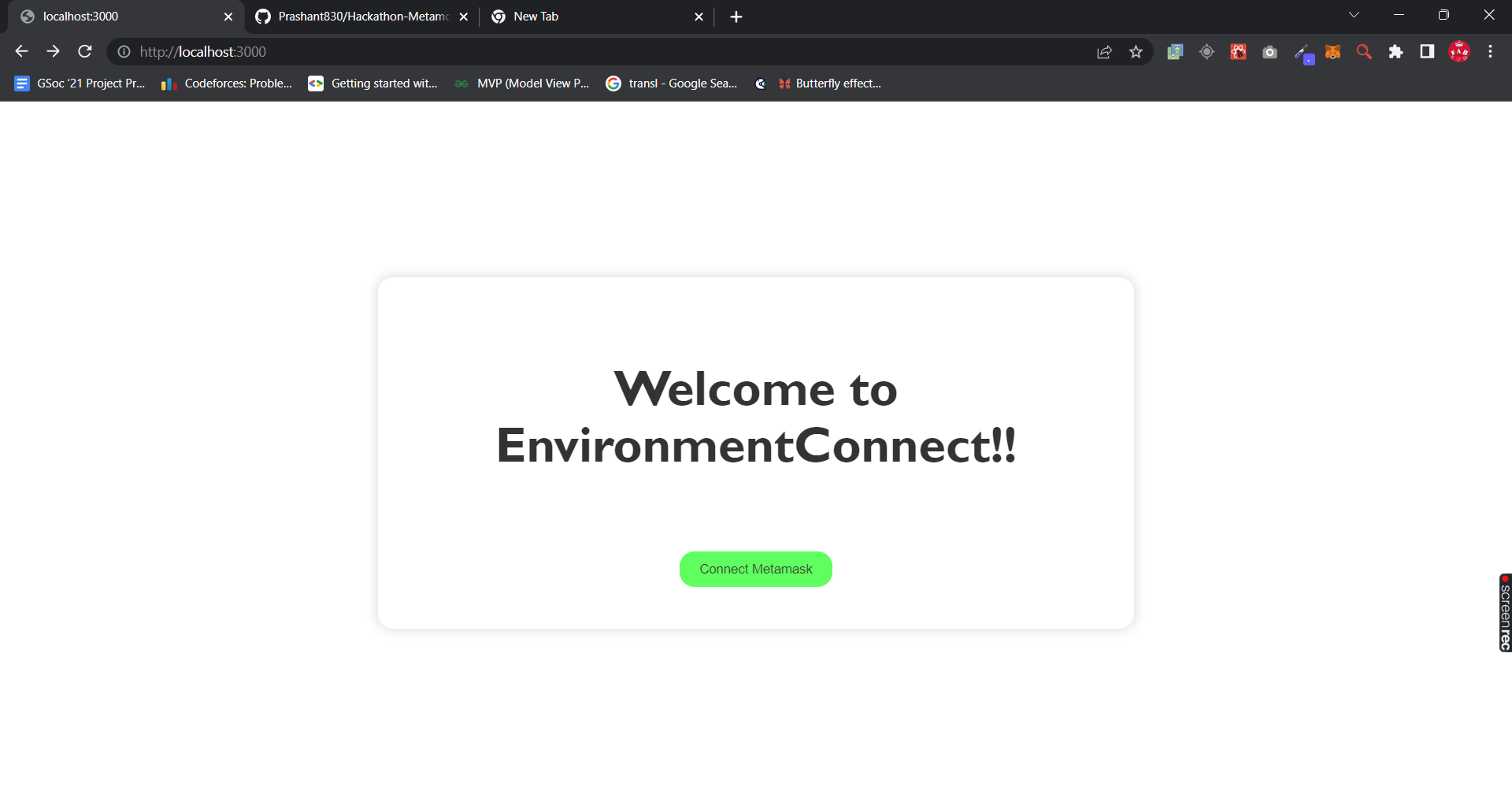This screenshot has height=798, width=1512.
Task: Open the red magnifier search extension
Action: [x=1364, y=51]
